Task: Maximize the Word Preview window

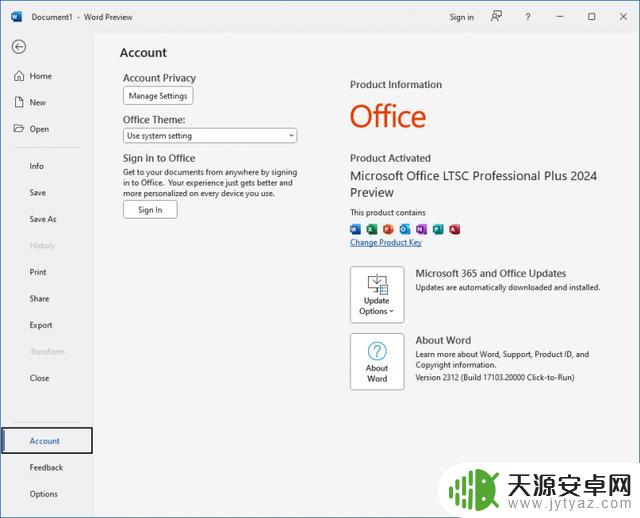Action: click(x=591, y=17)
